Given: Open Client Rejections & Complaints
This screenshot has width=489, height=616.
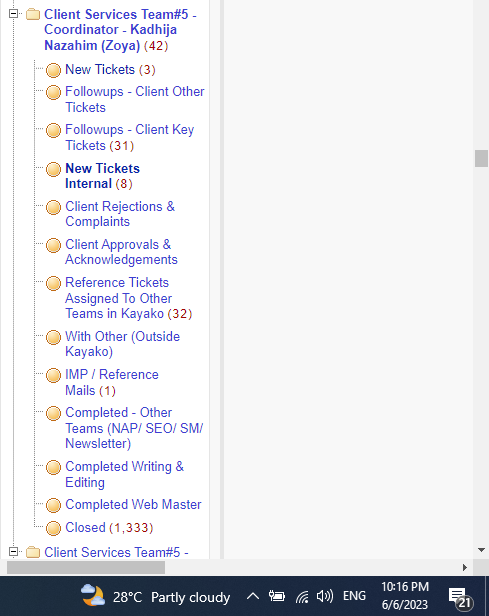Looking at the screenshot, I should (x=120, y=214).
